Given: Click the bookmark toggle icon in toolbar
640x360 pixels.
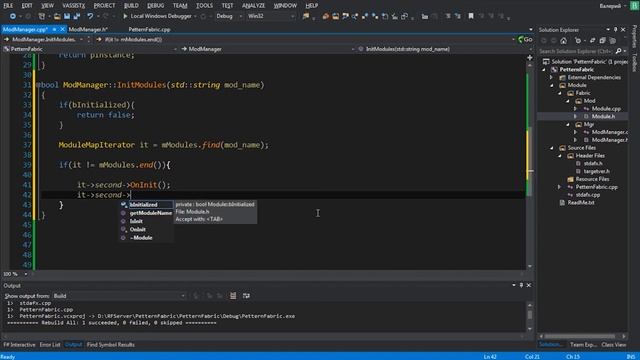Looking at the screenshot, I should [x=471, y=16].
